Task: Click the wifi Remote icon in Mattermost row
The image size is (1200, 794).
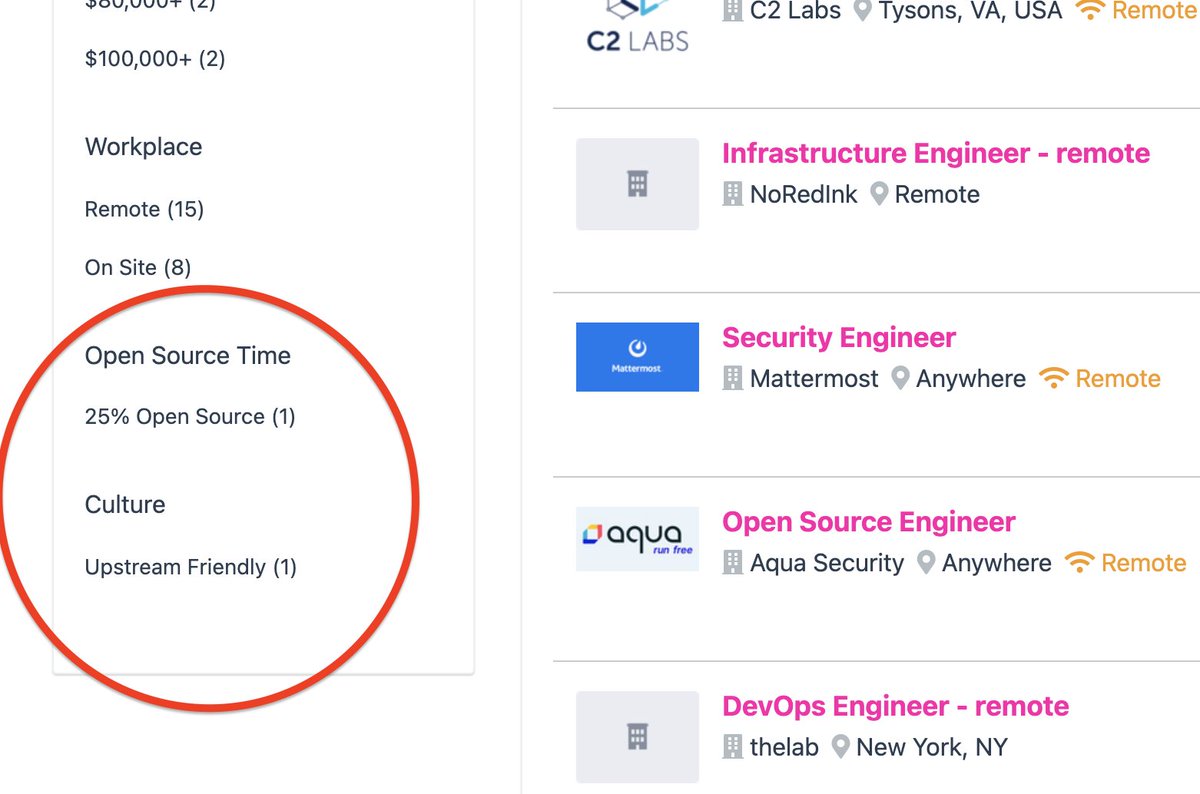Action: (x=1054, y=378)
